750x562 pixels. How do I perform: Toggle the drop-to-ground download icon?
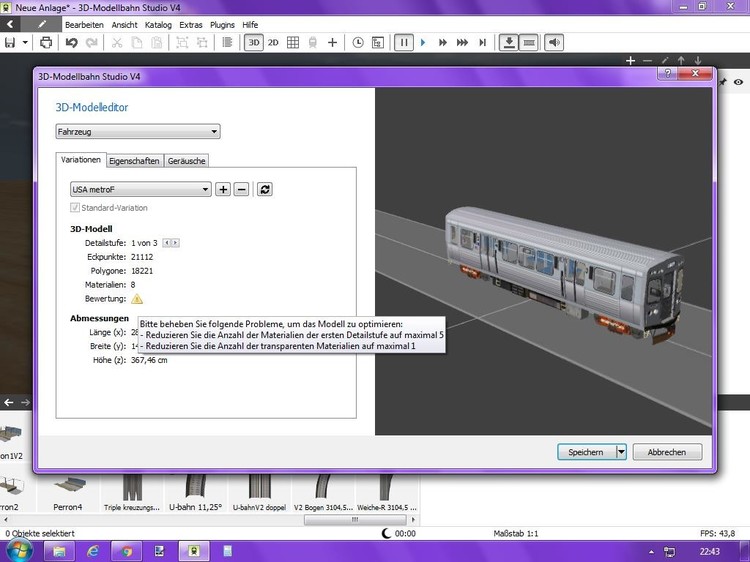[509, 43]
